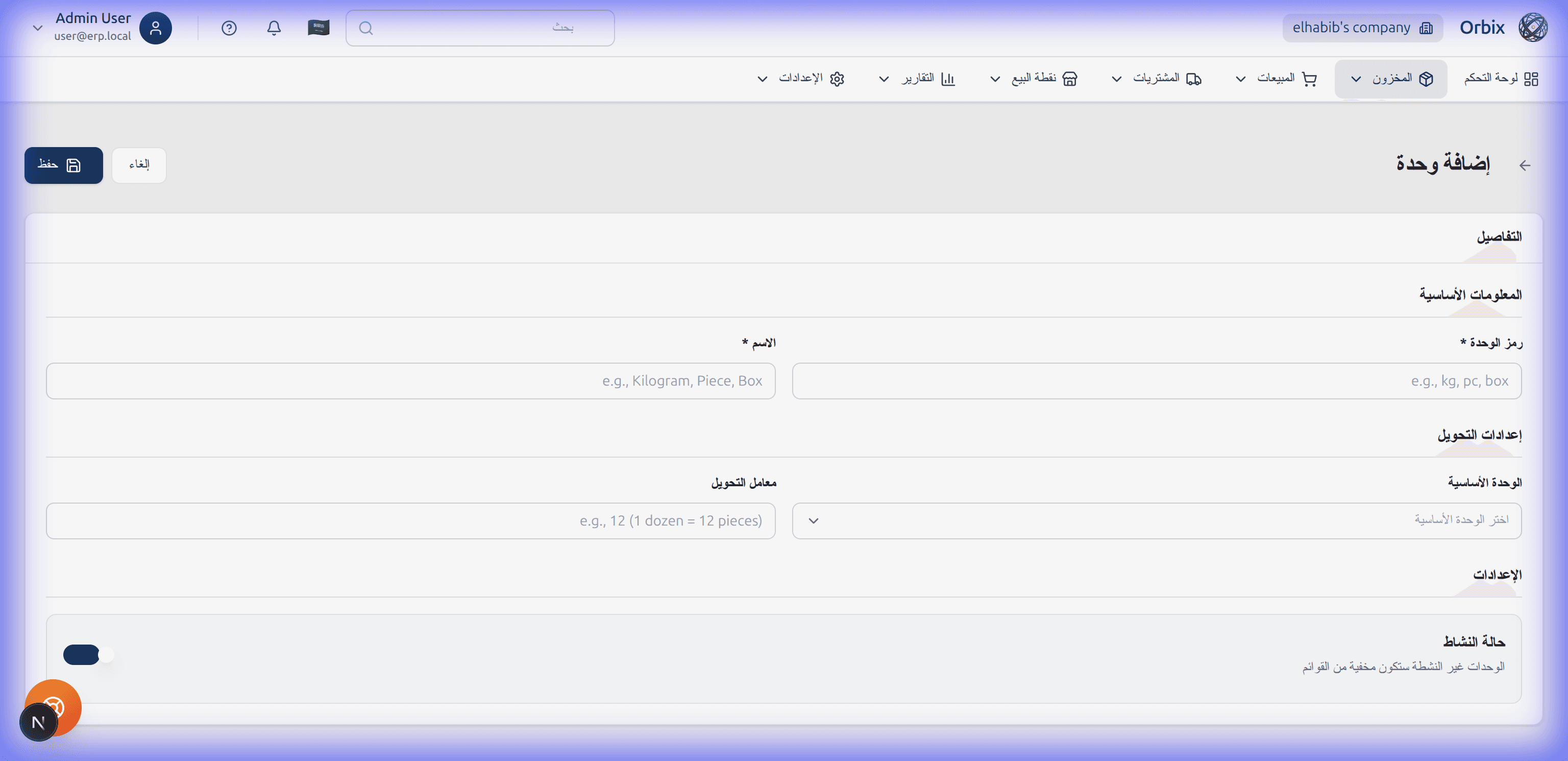Click the elhabib's company selector
1568x761 pixels.
[1362, 28]
